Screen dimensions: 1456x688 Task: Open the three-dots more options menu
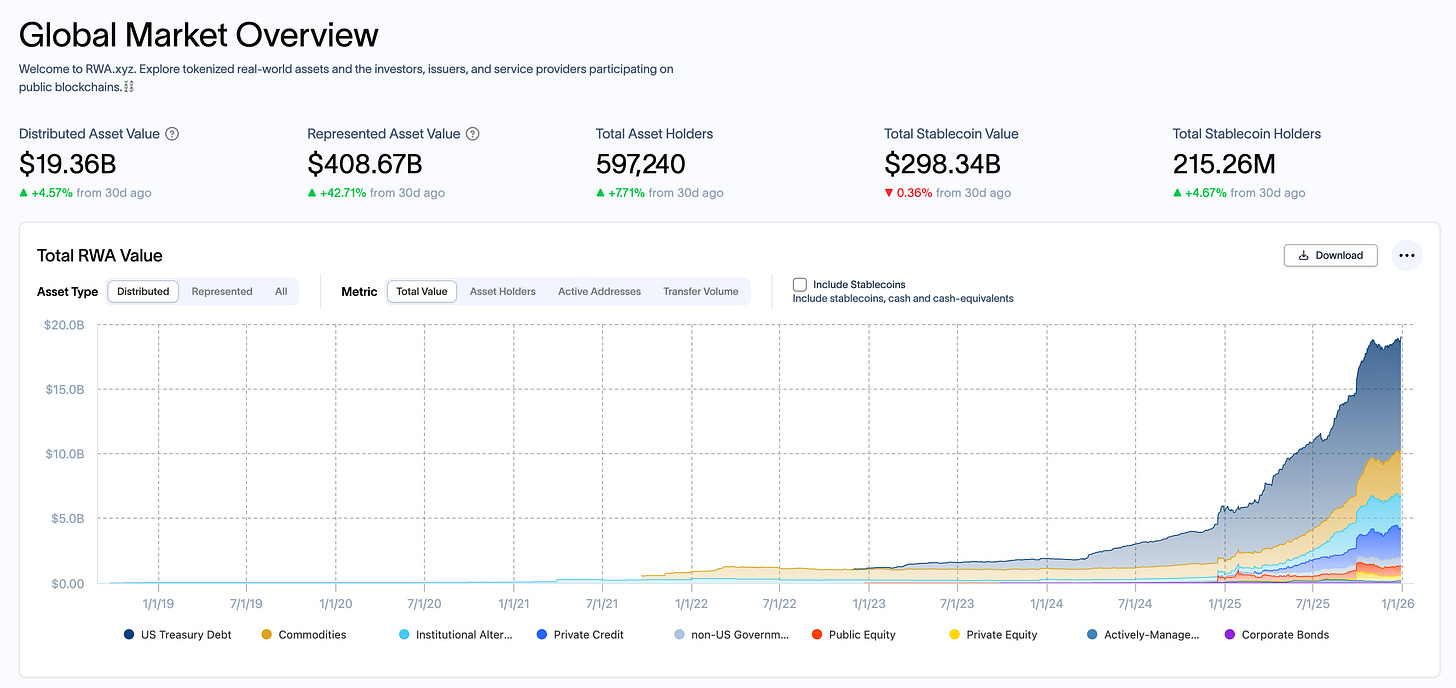click(x=1407, y=255)
